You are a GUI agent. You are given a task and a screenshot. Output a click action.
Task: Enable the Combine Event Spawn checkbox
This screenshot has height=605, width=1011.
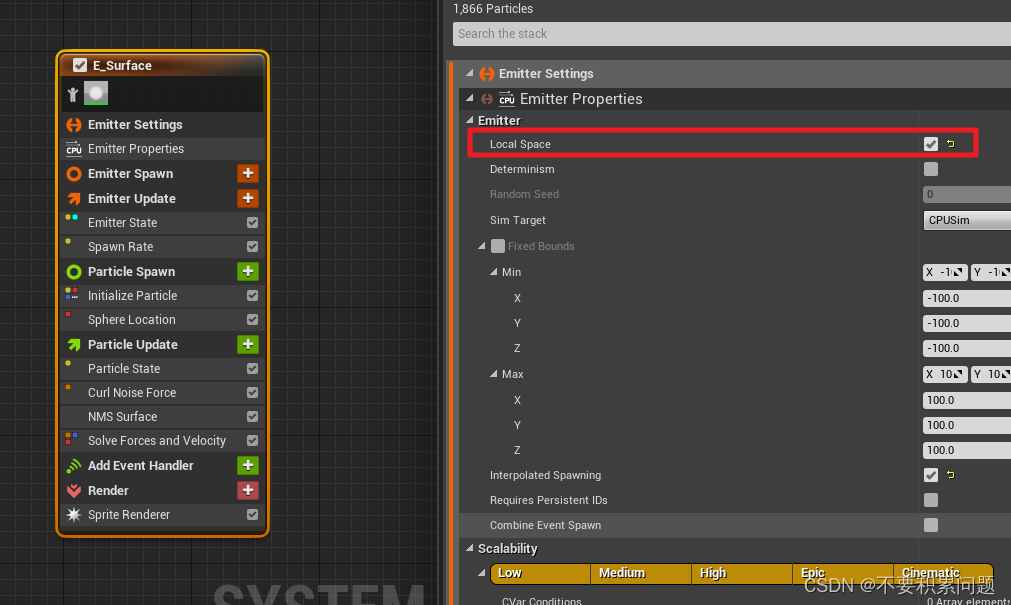[930, 525]
